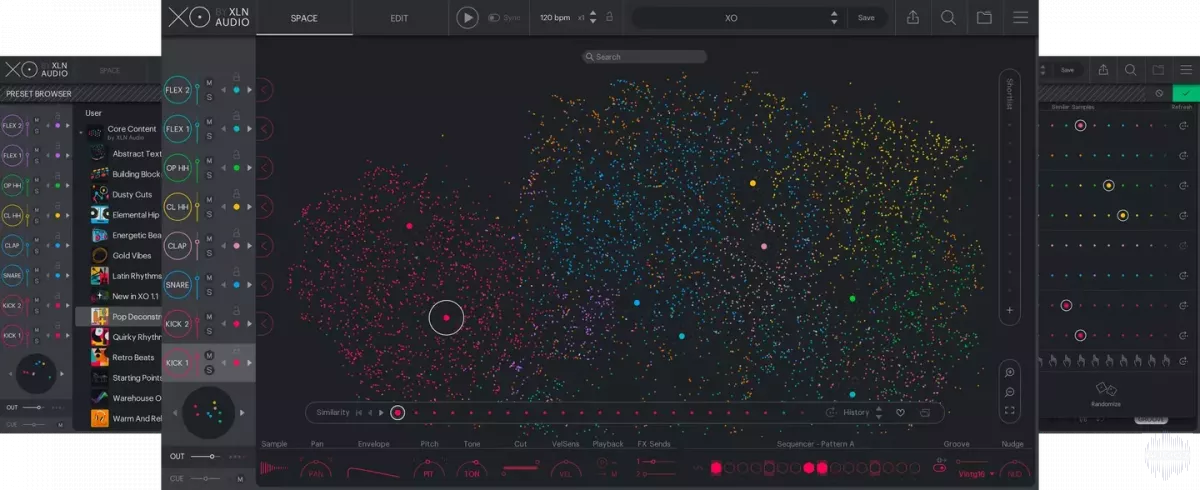The width and height of the screenshot is (1200, 490).
Task: Click the icon right of the heart
Action: coord(925,412)
